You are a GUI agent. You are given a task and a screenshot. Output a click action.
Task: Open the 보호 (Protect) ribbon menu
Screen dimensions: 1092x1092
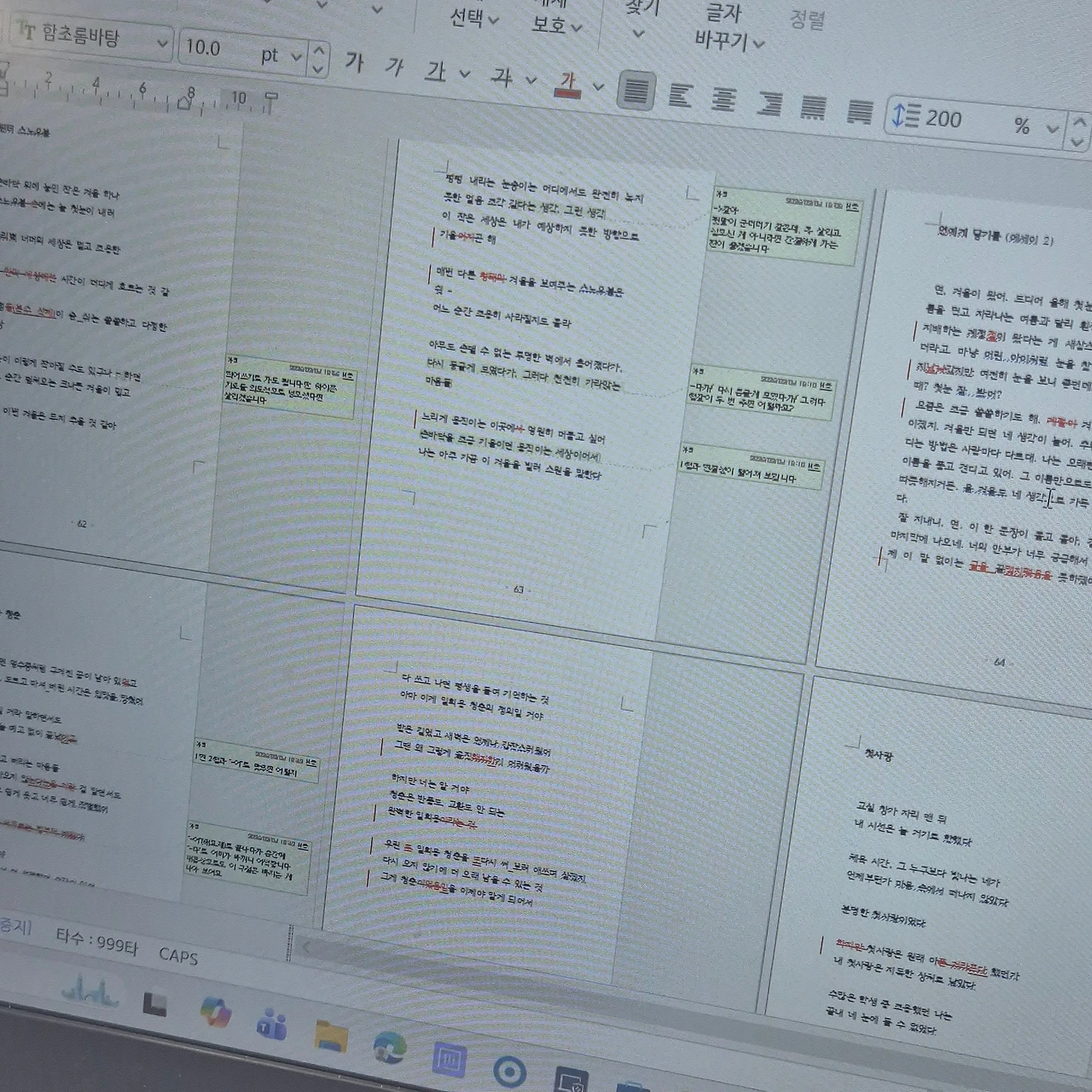pos(555,25)
